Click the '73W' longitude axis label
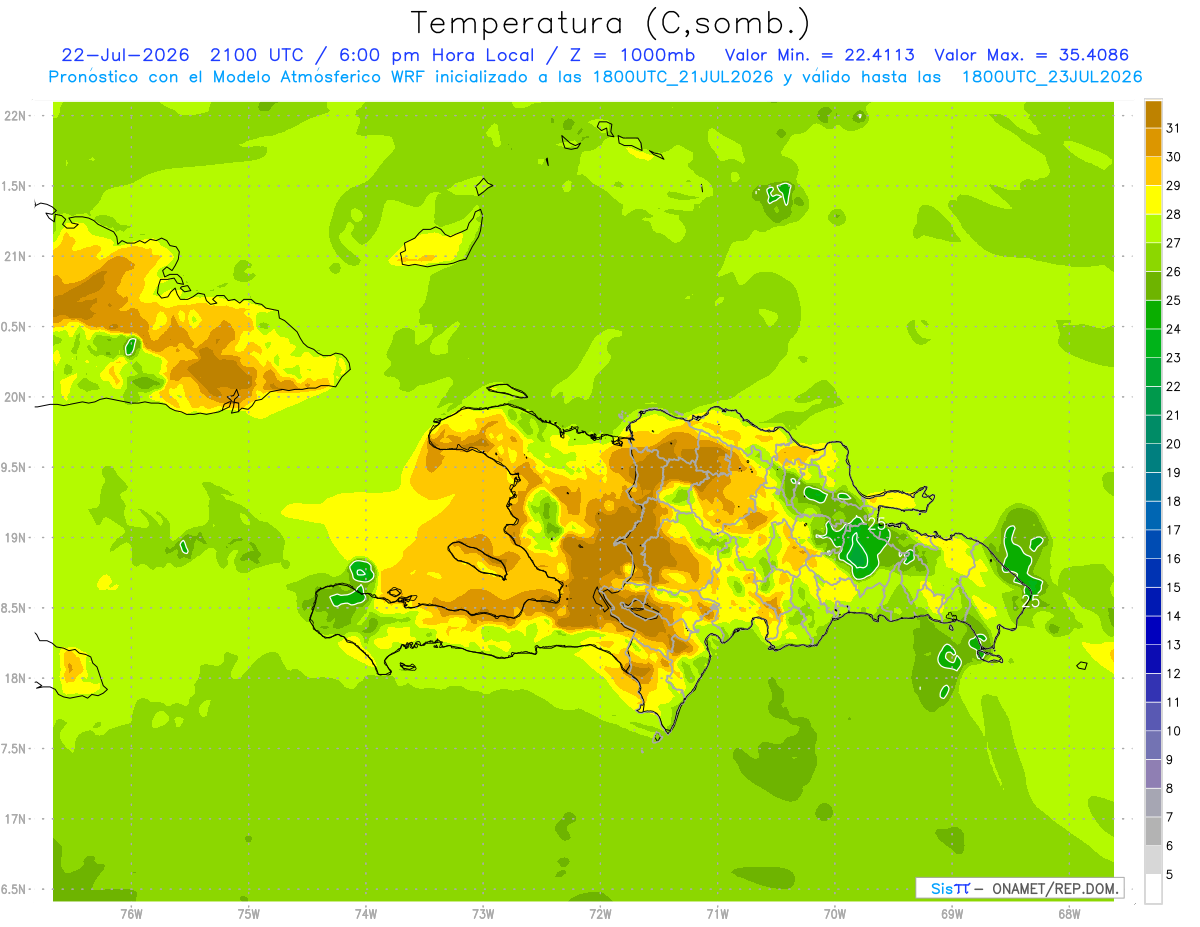 pyautogui.click(x=483, y=914)
